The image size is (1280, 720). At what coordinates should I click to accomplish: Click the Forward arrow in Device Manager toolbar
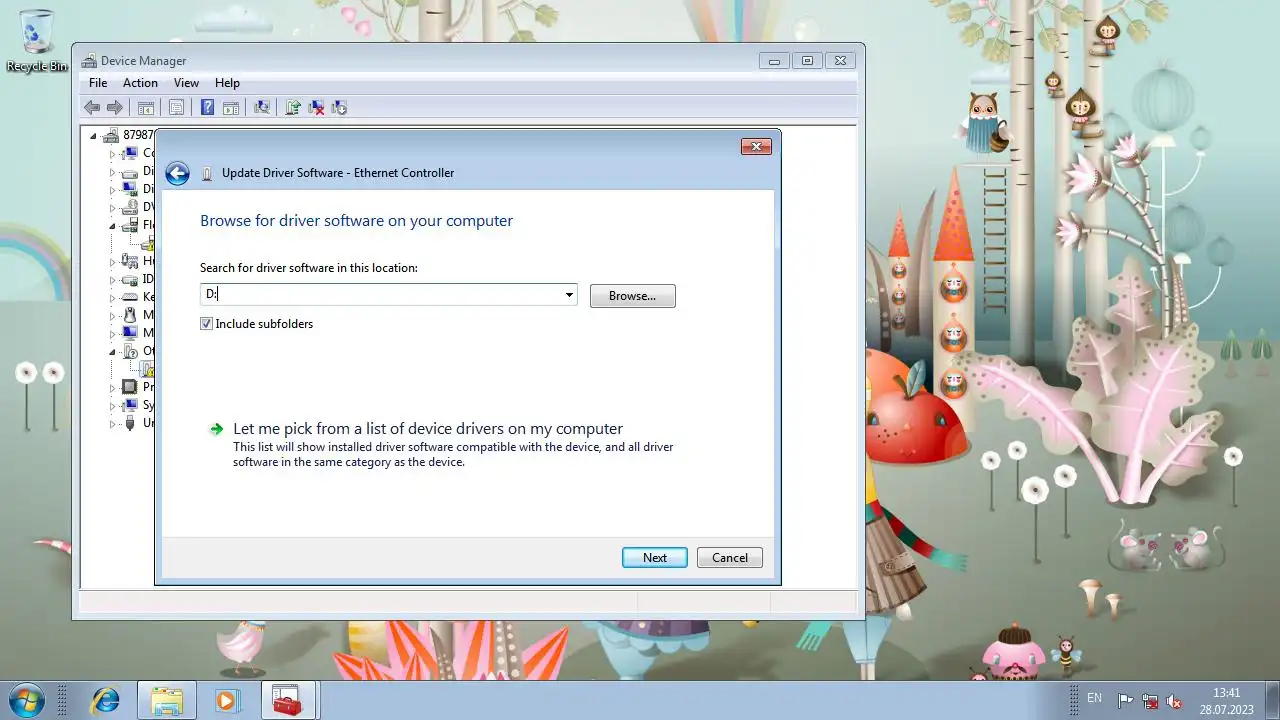pyautogui.click(x=115, y=107)
